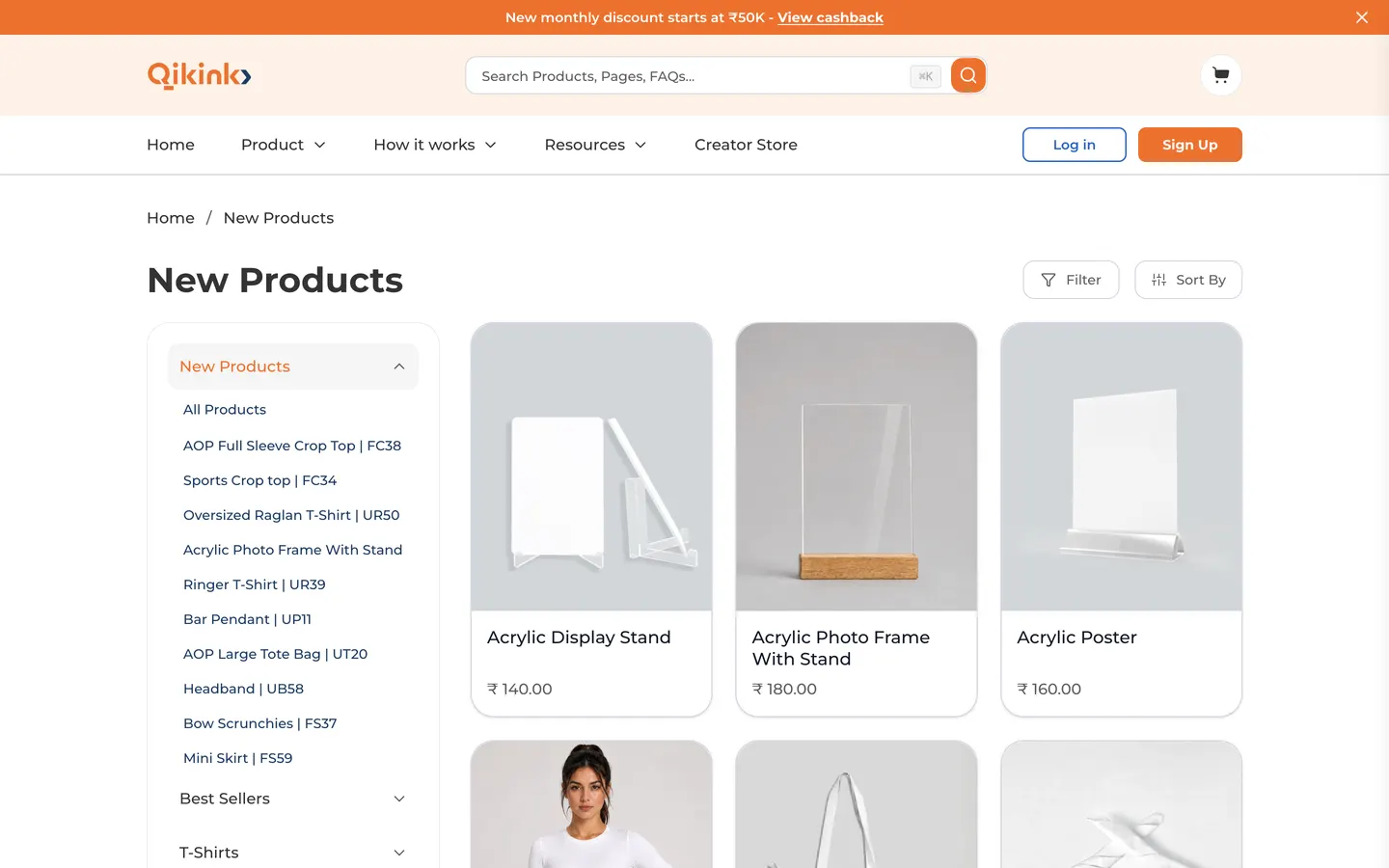Click the View cashback link
Viewport: 1389px width, 868px height.
coord(831,17)
